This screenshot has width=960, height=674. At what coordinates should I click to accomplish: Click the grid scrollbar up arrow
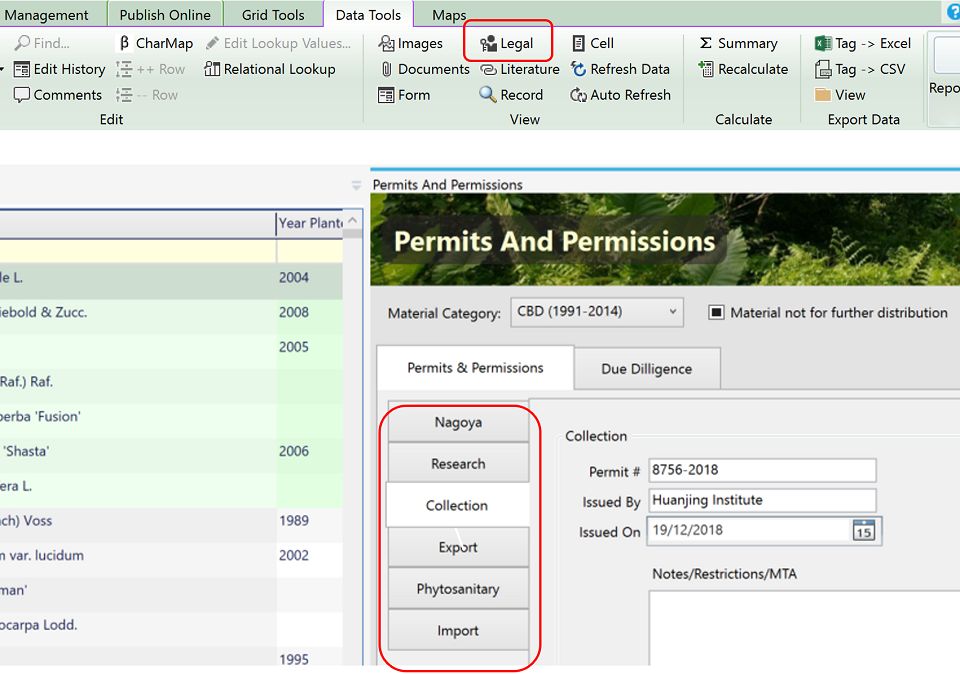click(353, 220)
